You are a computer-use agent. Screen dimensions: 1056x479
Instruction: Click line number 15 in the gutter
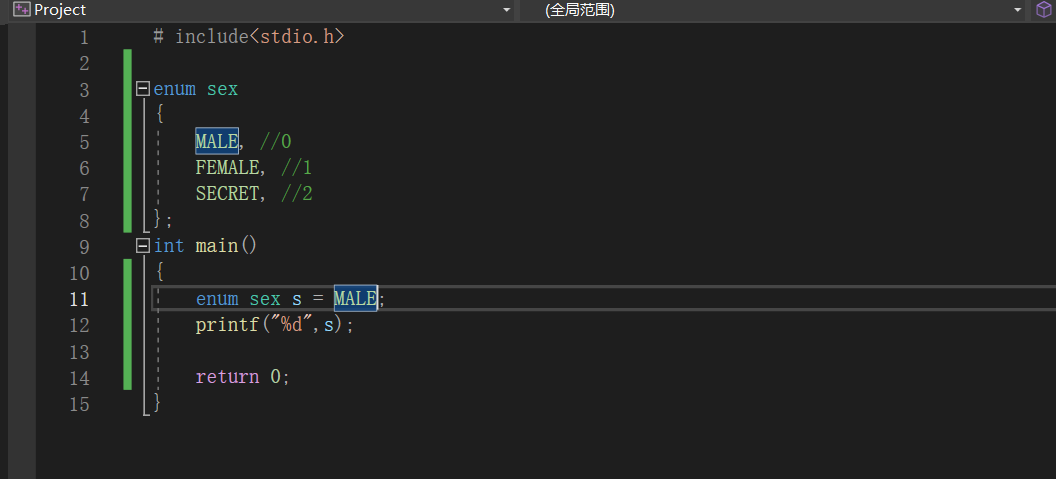tap(79, 404)
